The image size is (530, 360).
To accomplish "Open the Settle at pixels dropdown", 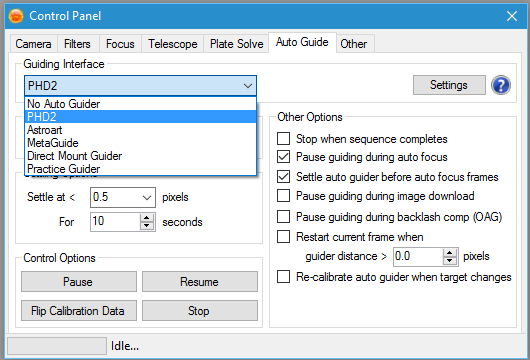I will (147, 197).
